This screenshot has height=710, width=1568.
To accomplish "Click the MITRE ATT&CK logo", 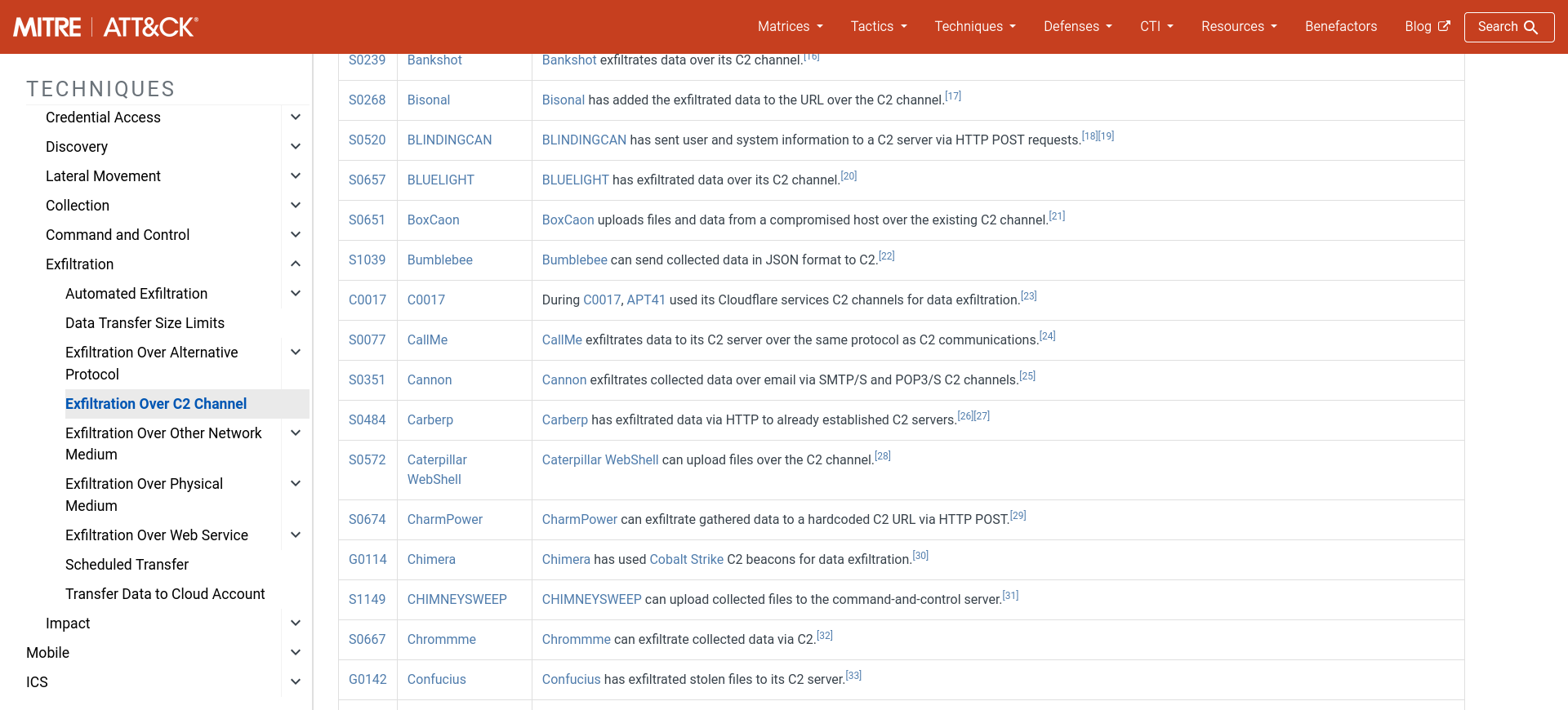I will pos(105,27).
